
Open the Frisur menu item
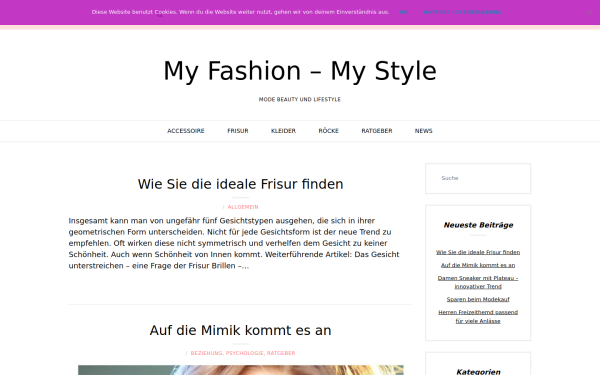238,131
